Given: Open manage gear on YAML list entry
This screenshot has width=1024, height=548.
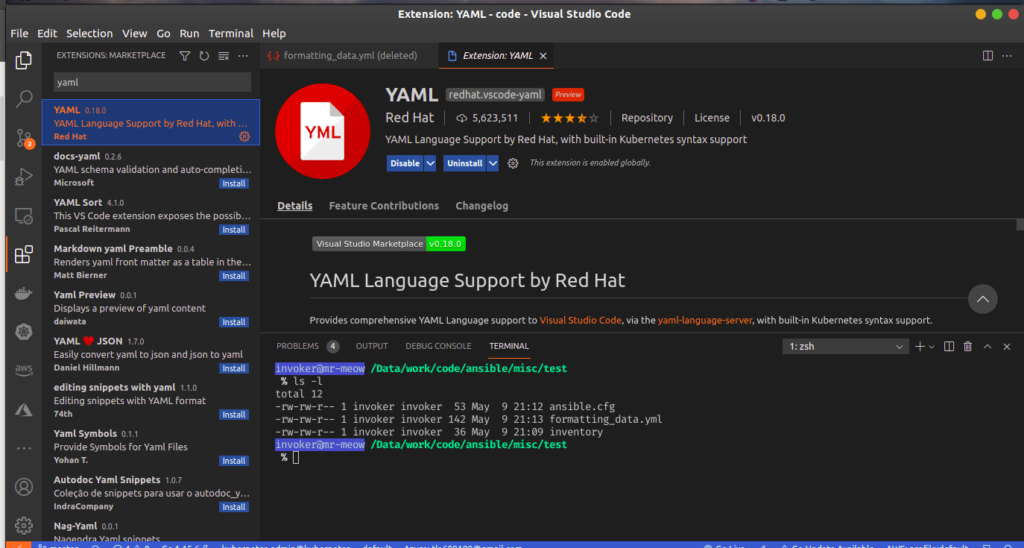Looking at the screenshot, I should tap(244, 136).
